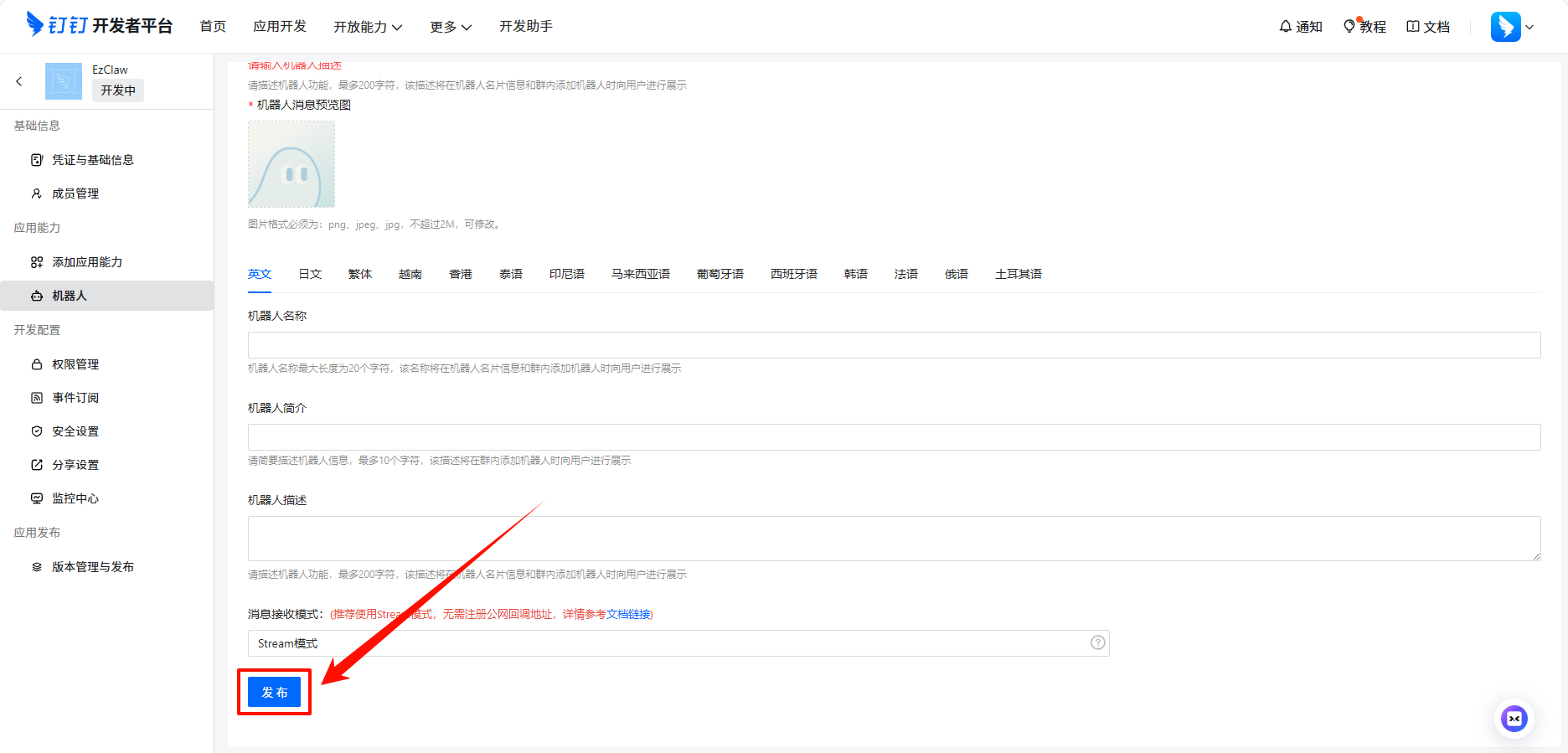This screenshot has height=753, width=1568.
Task: Focus the 机器人名称 input field
Action: [x=894, y=345]
